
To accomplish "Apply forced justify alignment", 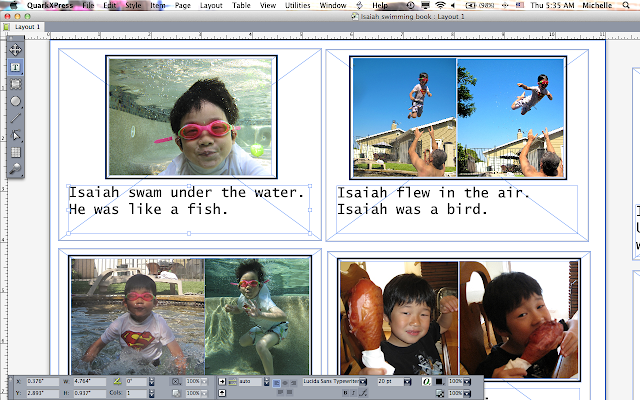I will (289, 392).
